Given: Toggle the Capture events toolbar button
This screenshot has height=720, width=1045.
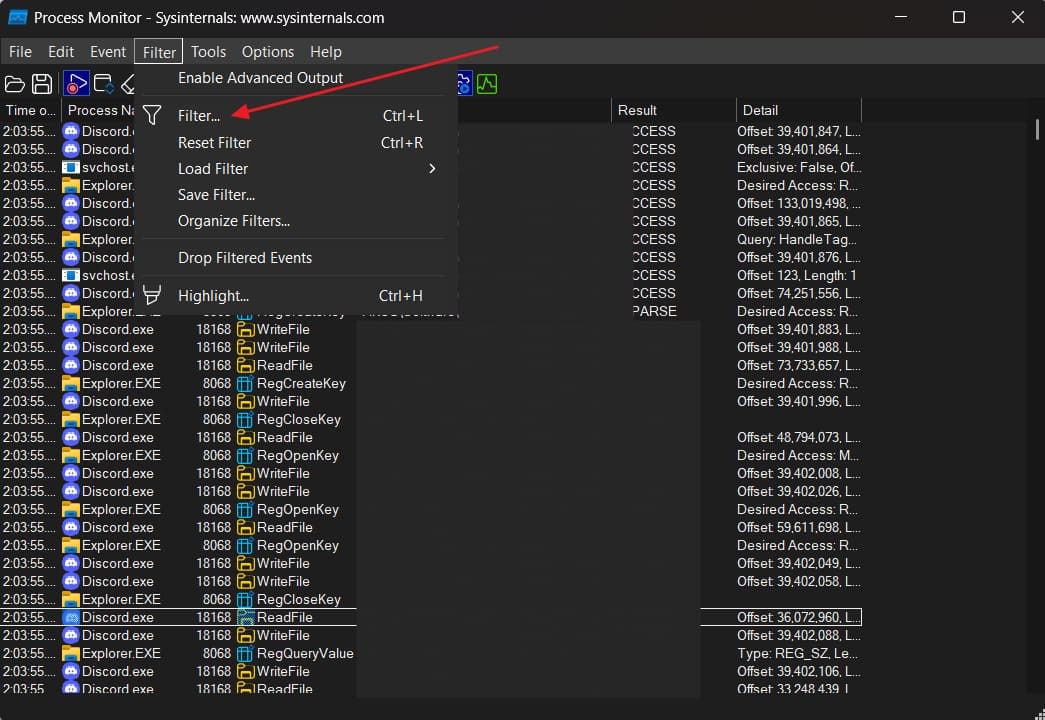Looking at the screenshot, I should click(x=75, y=84).
